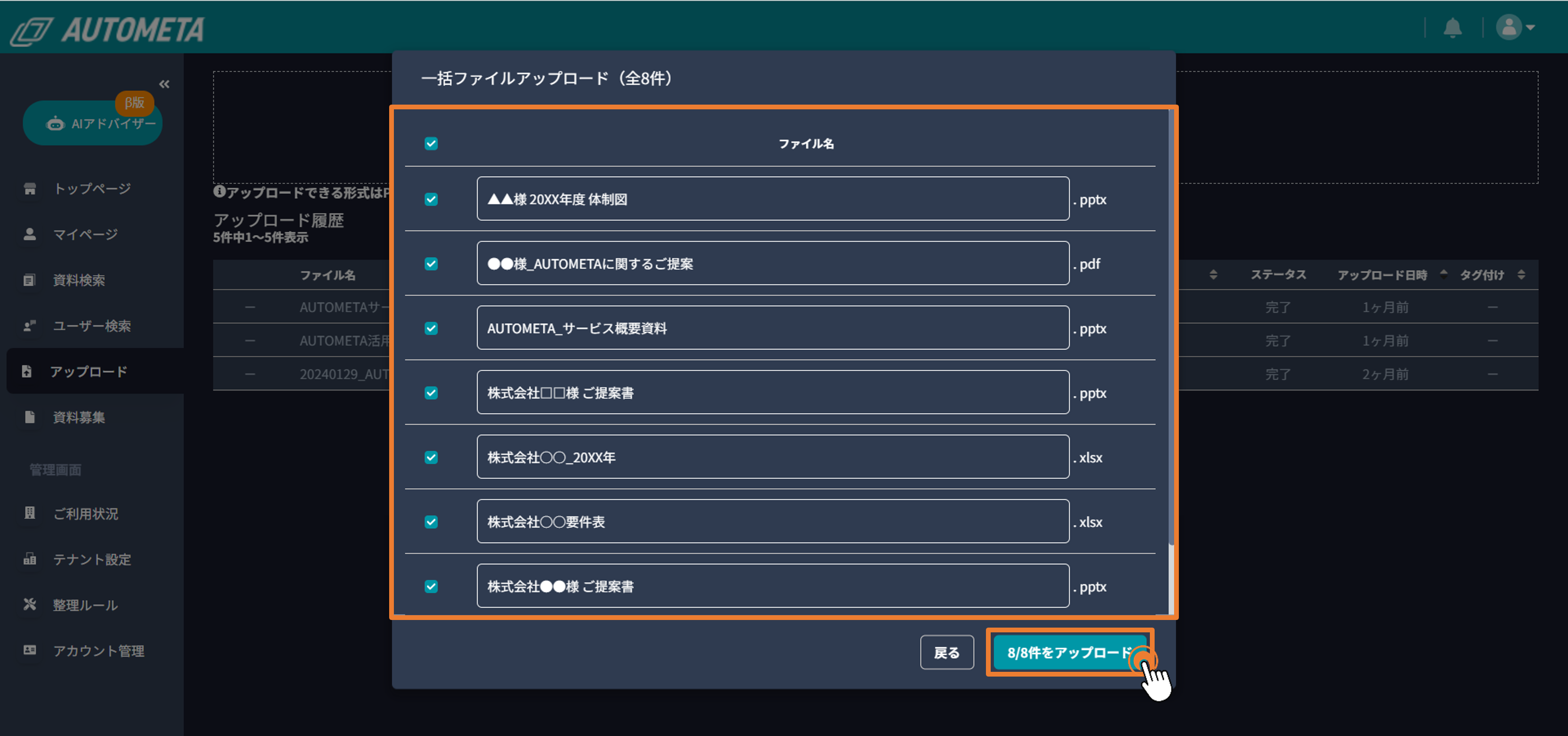Viewport: 1568px width, 736px height.
Task: Toggle the select-all checkbox in header
Action: (431, 143)
